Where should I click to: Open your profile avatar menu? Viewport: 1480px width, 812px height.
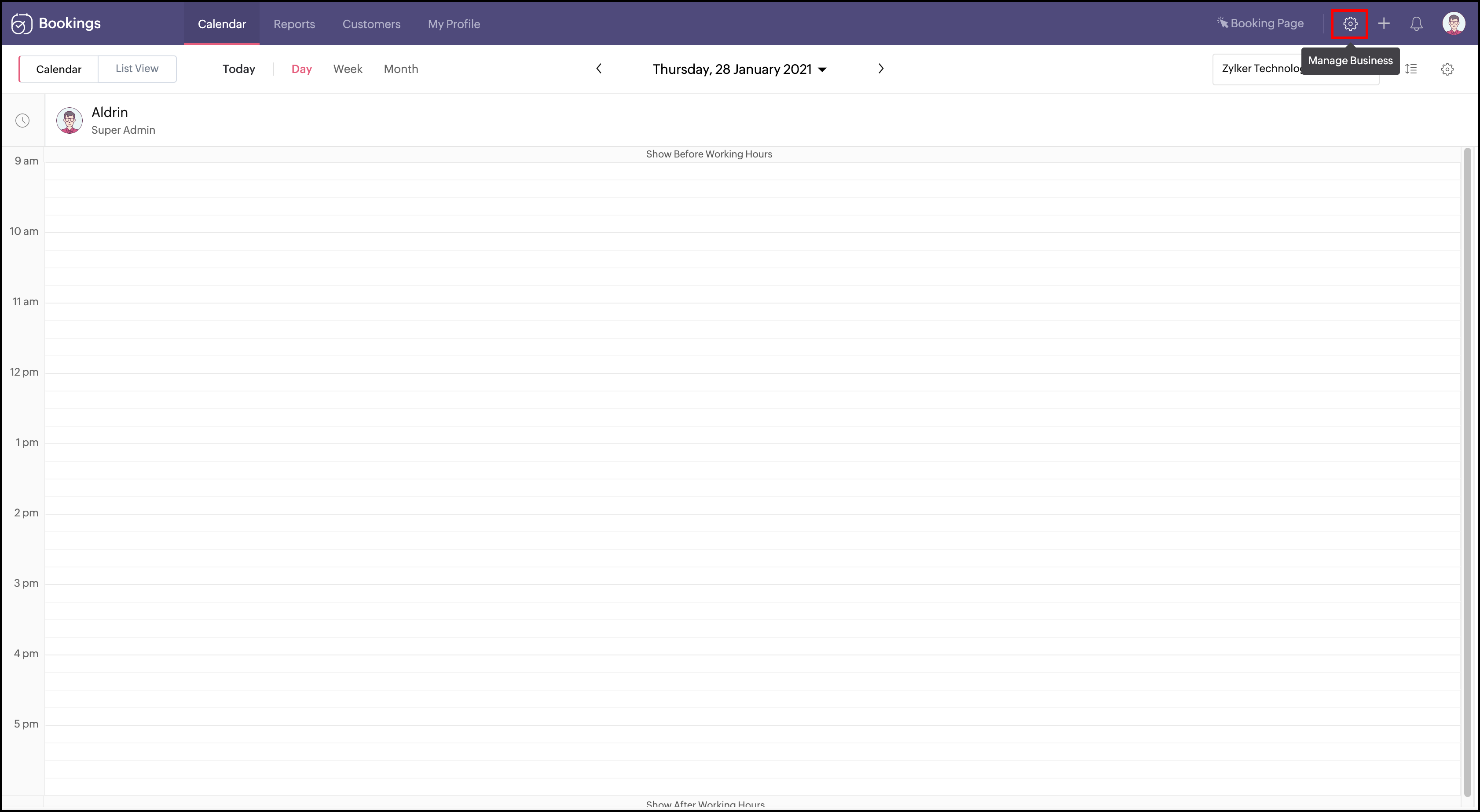[x=1454, y=23]
